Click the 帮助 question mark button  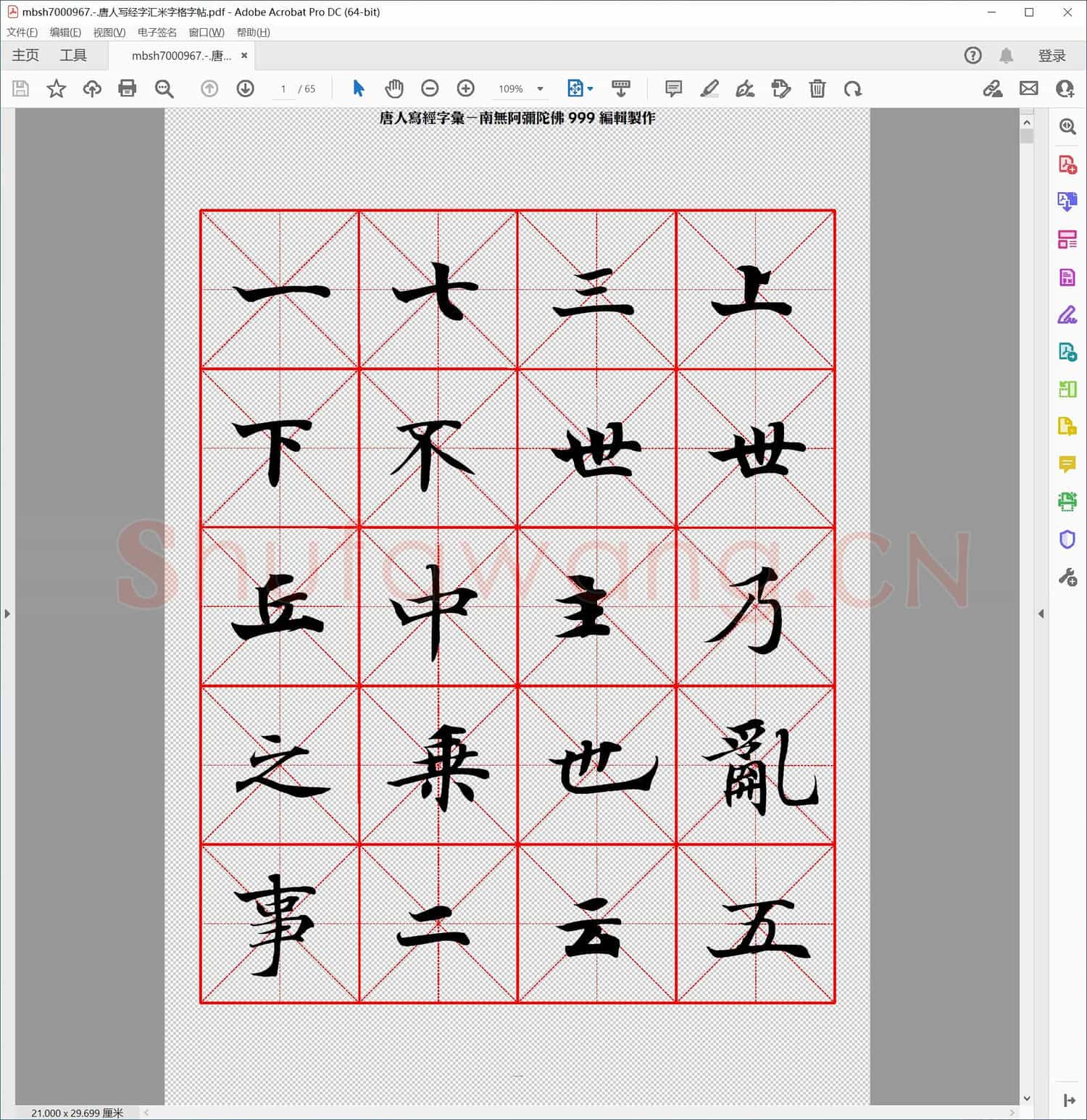coord(973,55)
